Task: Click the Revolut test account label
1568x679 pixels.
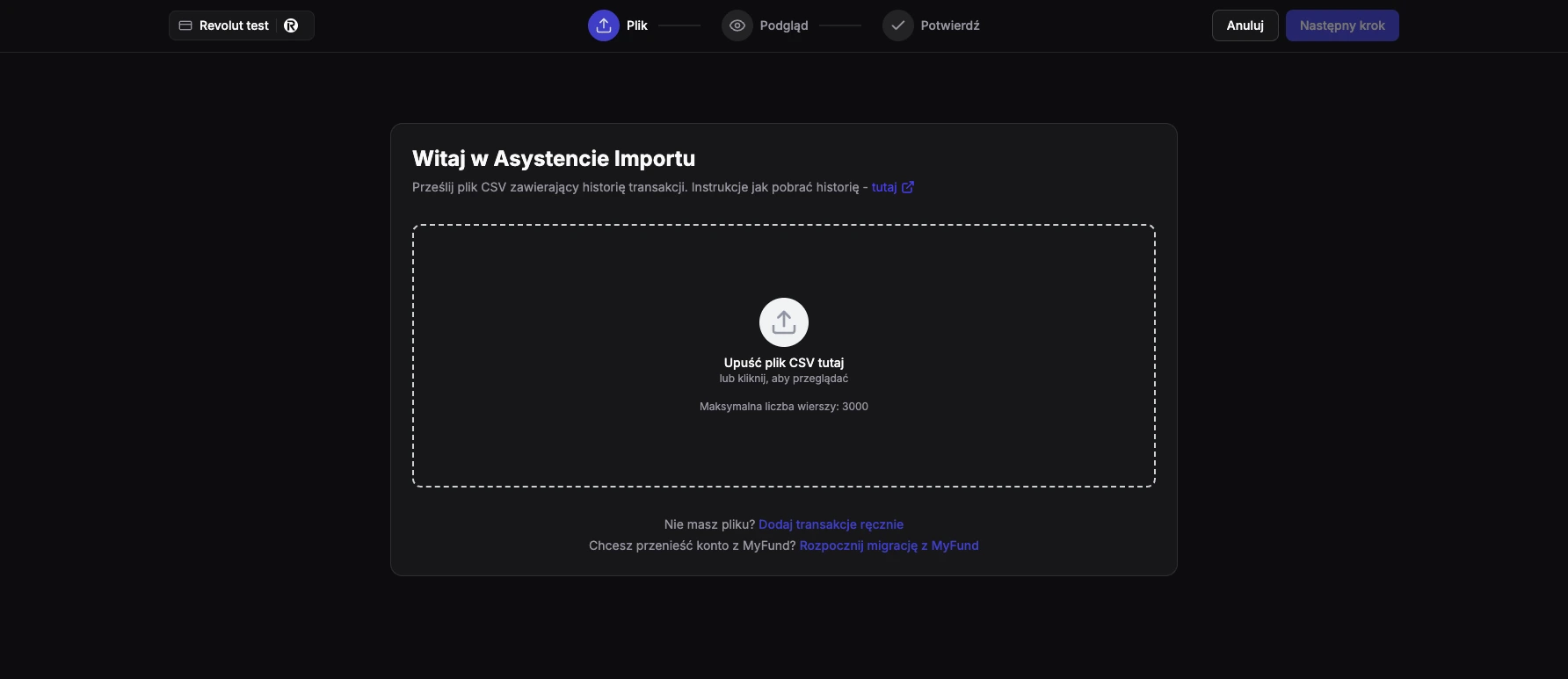Action: pyautogui.click(x=234, y=25)
